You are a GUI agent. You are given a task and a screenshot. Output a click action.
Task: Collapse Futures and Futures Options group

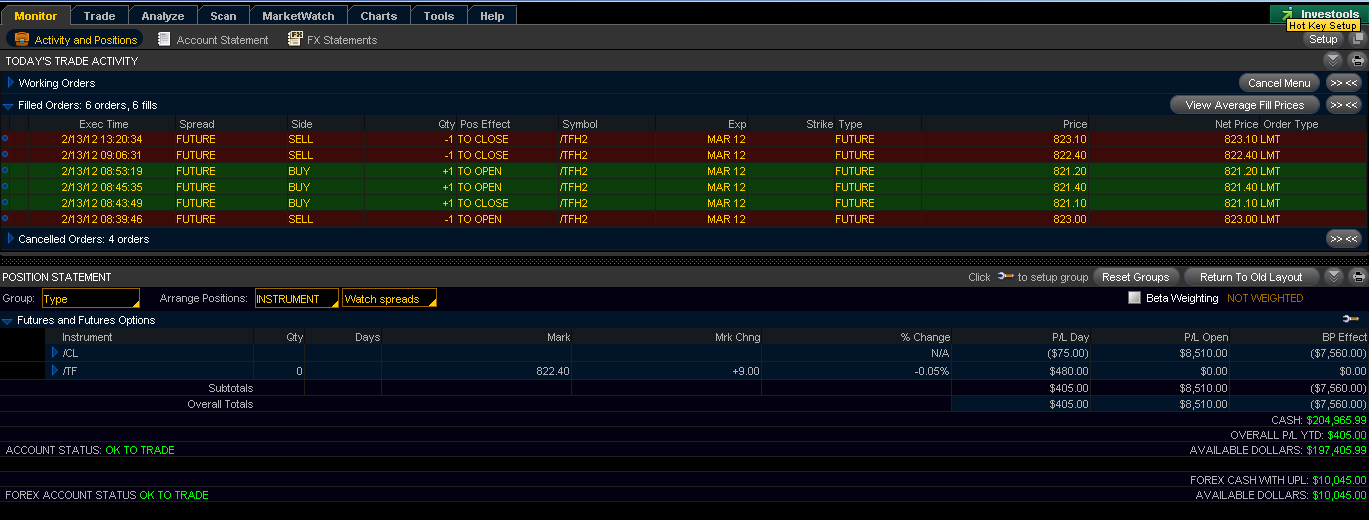point(8,321)
